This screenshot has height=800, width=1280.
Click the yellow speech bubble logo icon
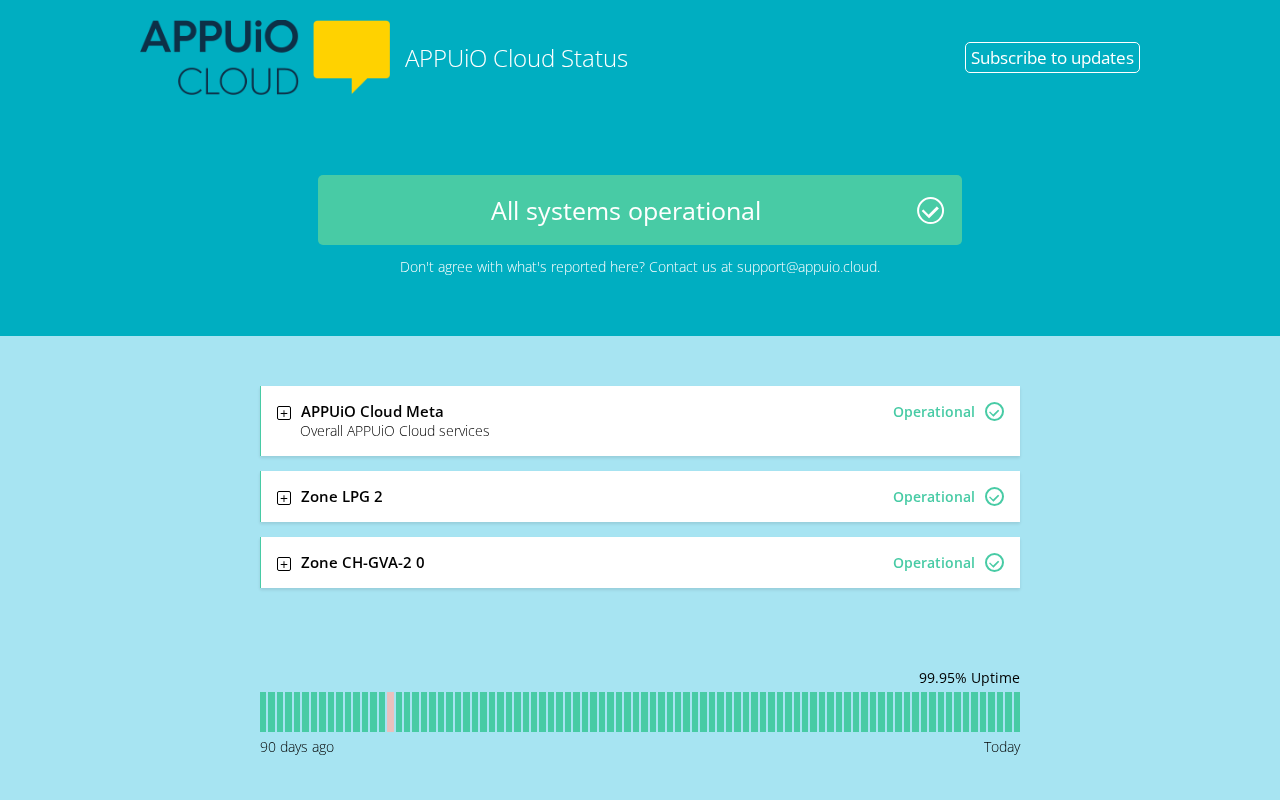click(351, 57)
